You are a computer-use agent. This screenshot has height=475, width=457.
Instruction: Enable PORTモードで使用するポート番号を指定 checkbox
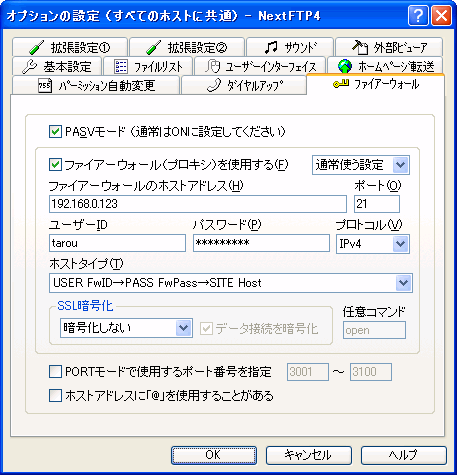click(x=55, y=371)
